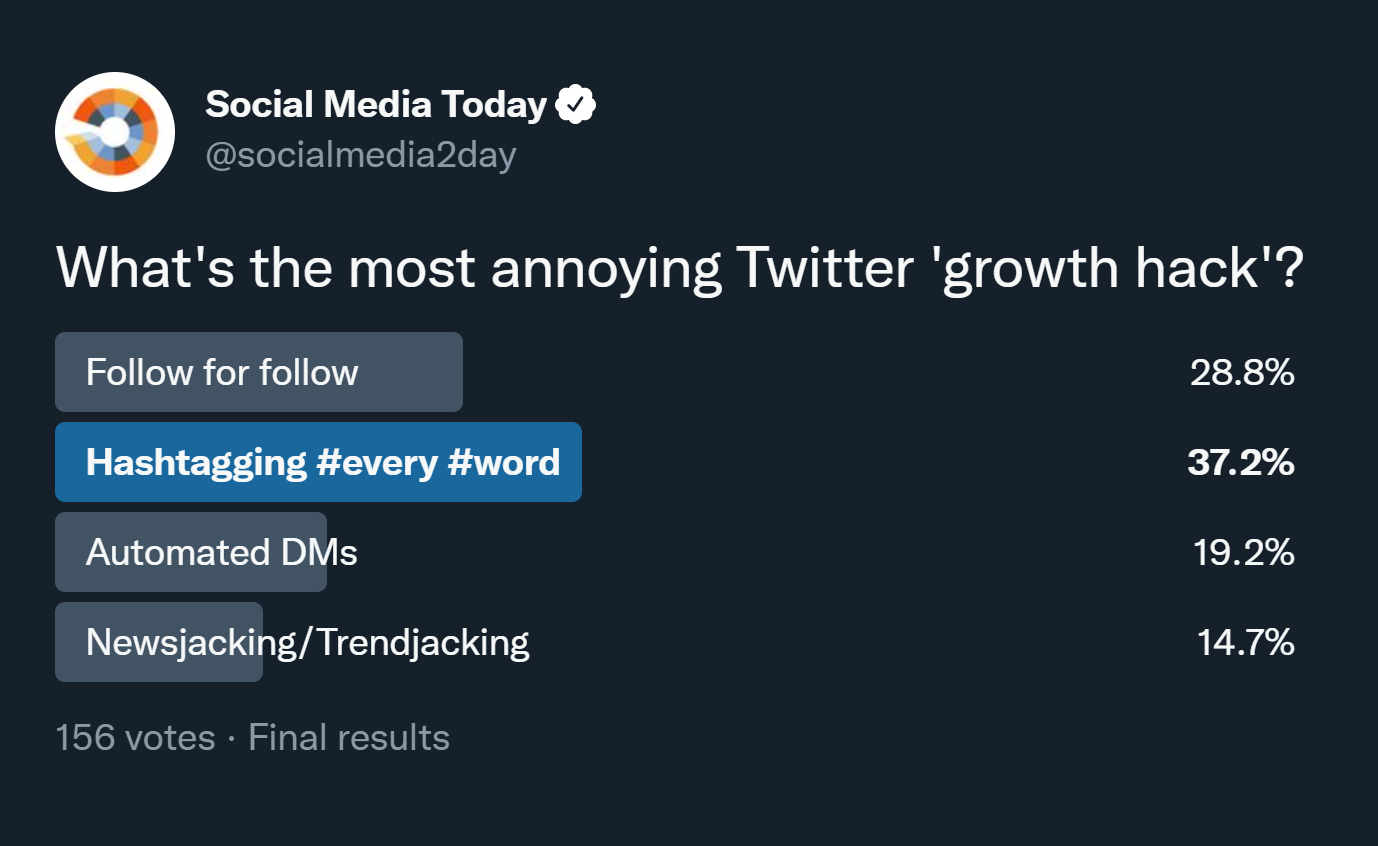Click the 28.8% result value
Screen dimensions: 1378x846
pyautogui.click(x=1242, y=373)
